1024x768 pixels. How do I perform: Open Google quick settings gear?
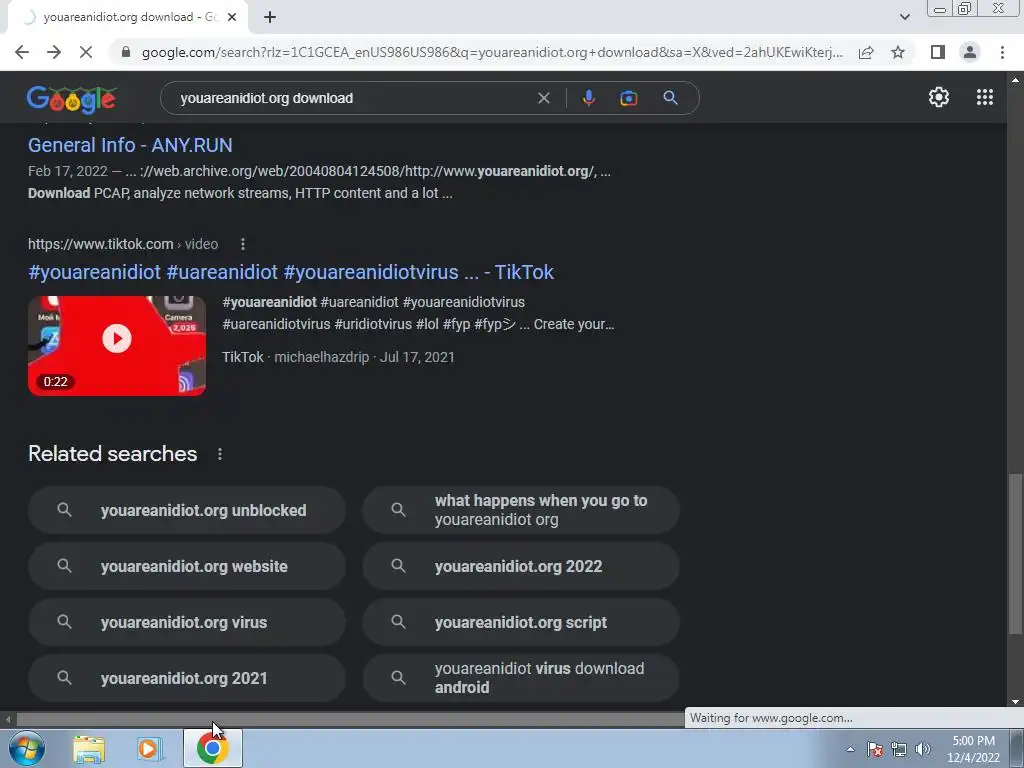coord(938,97)
